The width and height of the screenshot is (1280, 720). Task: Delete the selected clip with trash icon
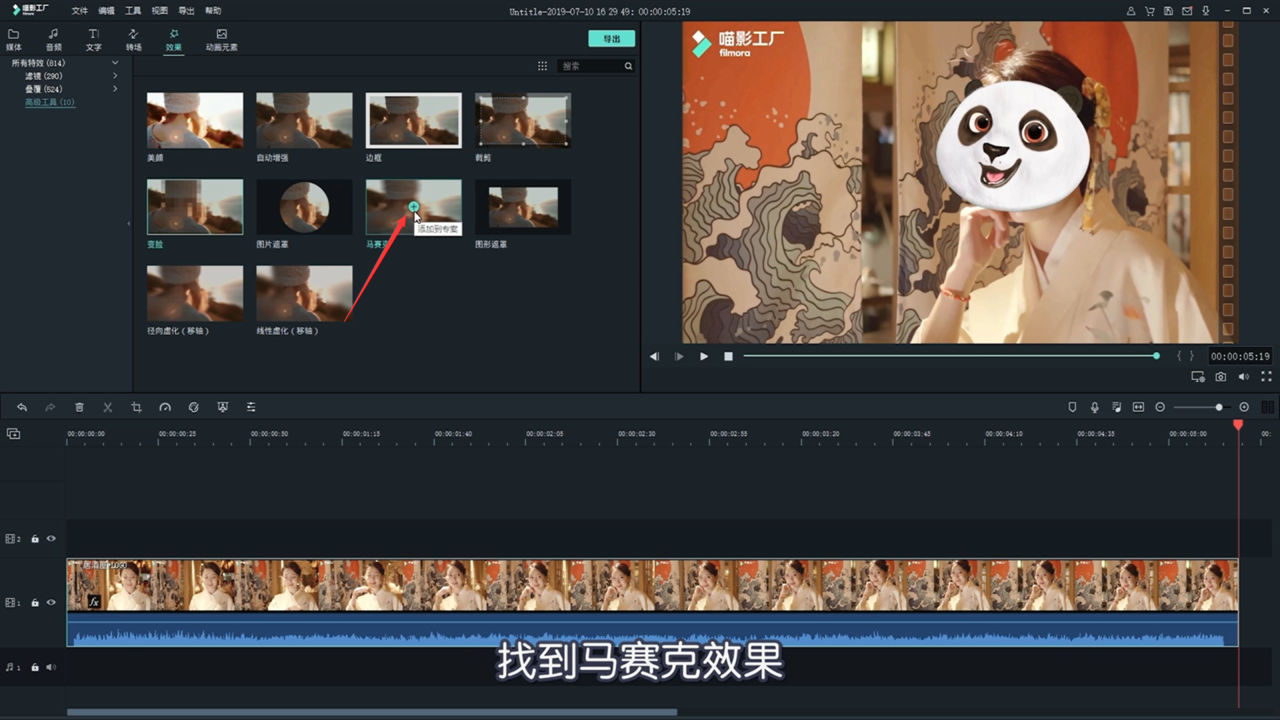[79, 407]
